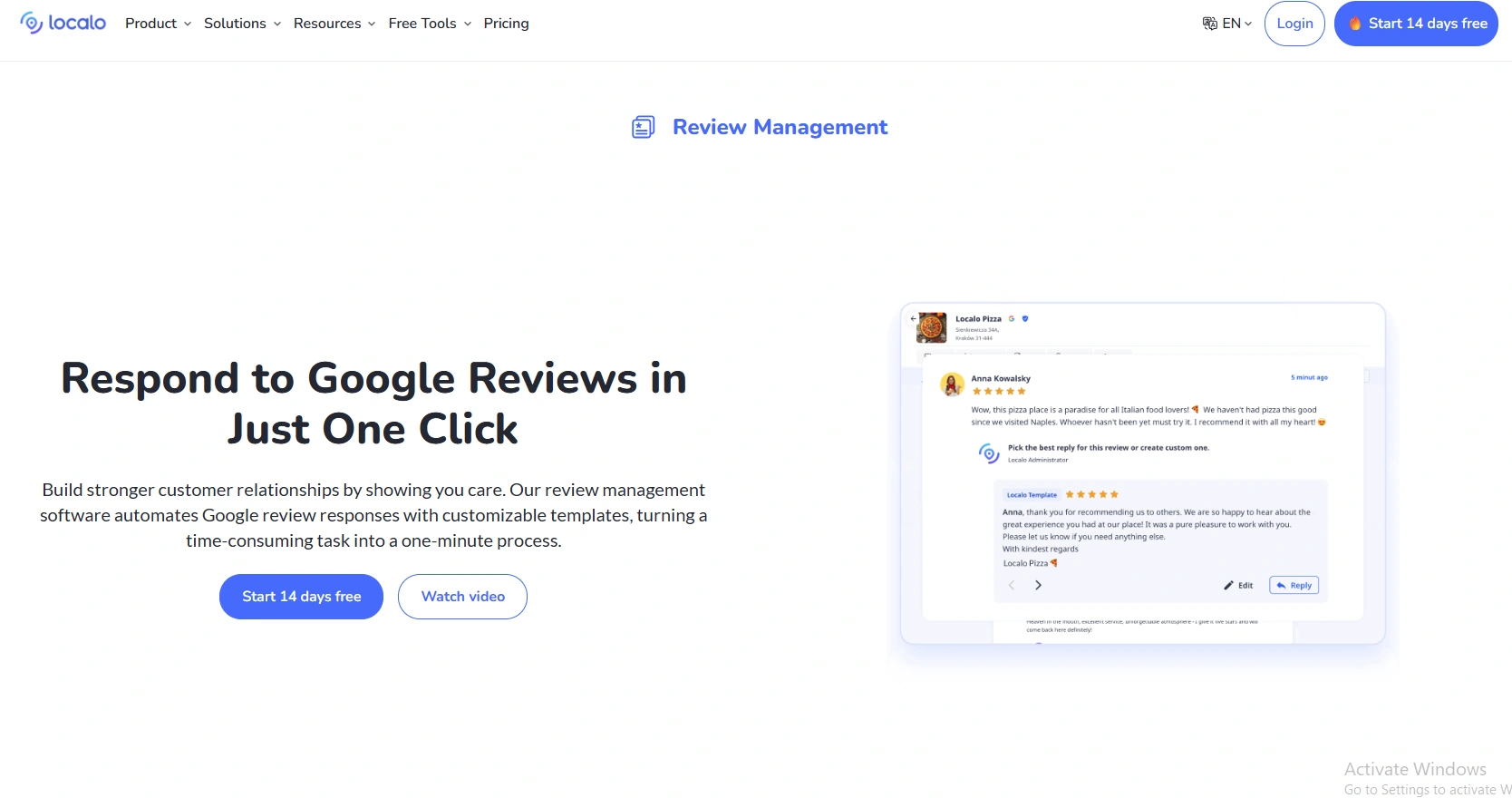This screenshot has height=798, width=1512.
Task: Click the 'Respond to Google Reviews' headline
Action: (373, 403)
